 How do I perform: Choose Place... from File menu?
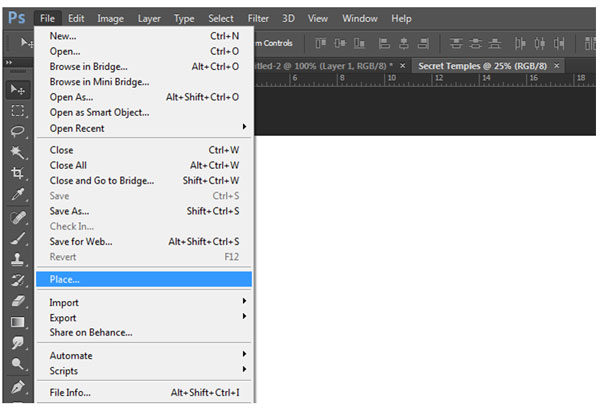click(144, 279)
